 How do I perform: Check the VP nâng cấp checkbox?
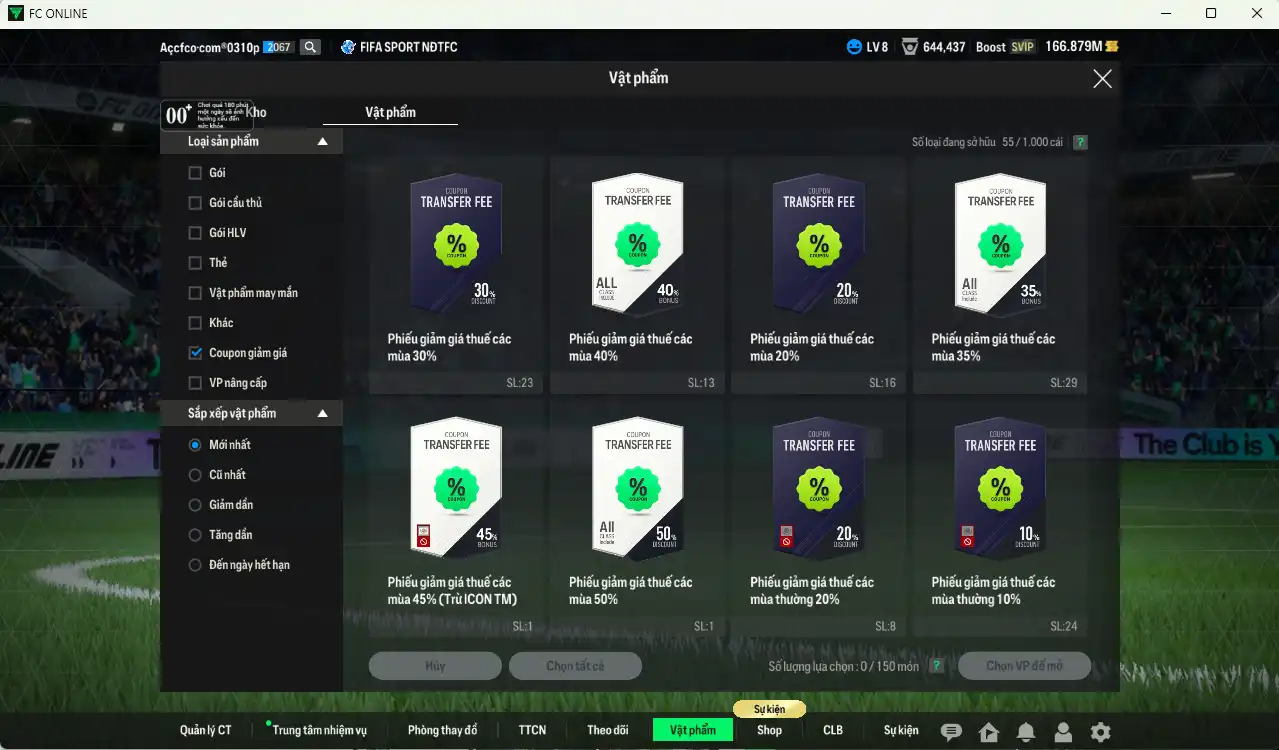tap(195, 383)
